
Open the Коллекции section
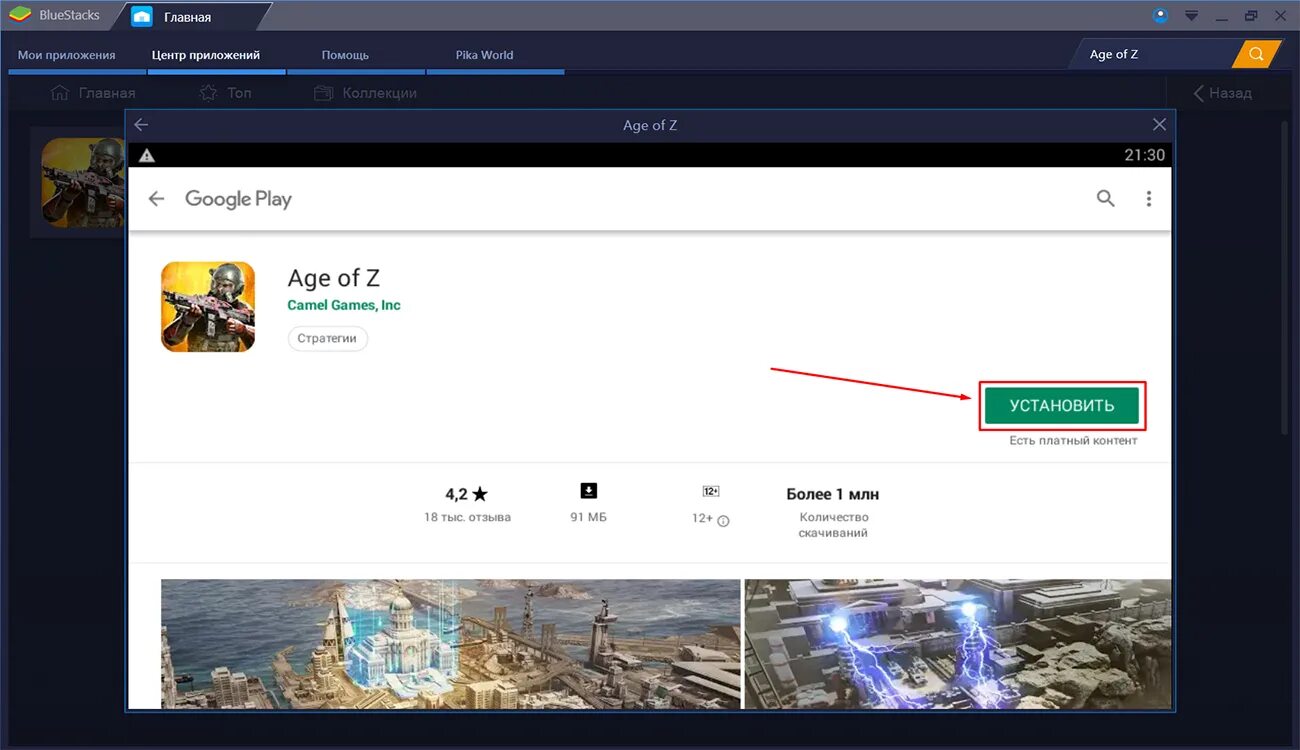pyautogui.click(x=365, y=93)
